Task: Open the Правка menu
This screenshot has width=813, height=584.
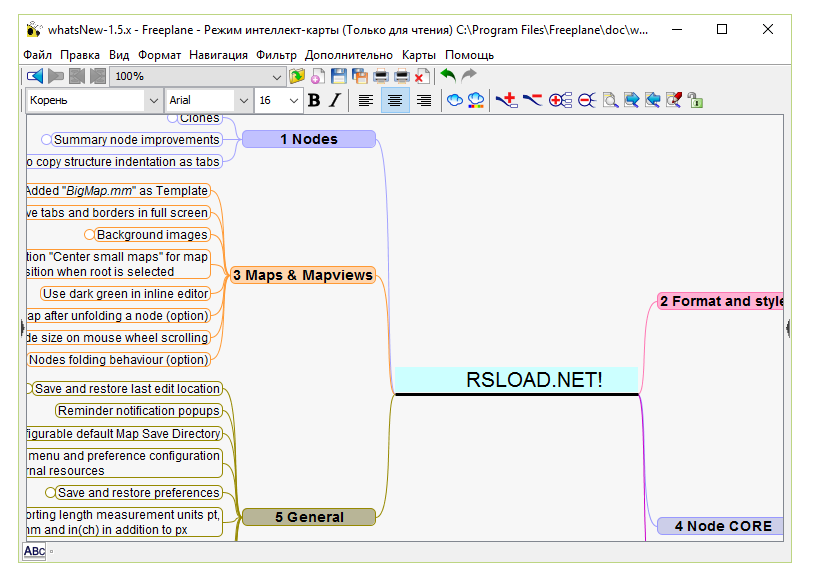Action: click(80, 55)
